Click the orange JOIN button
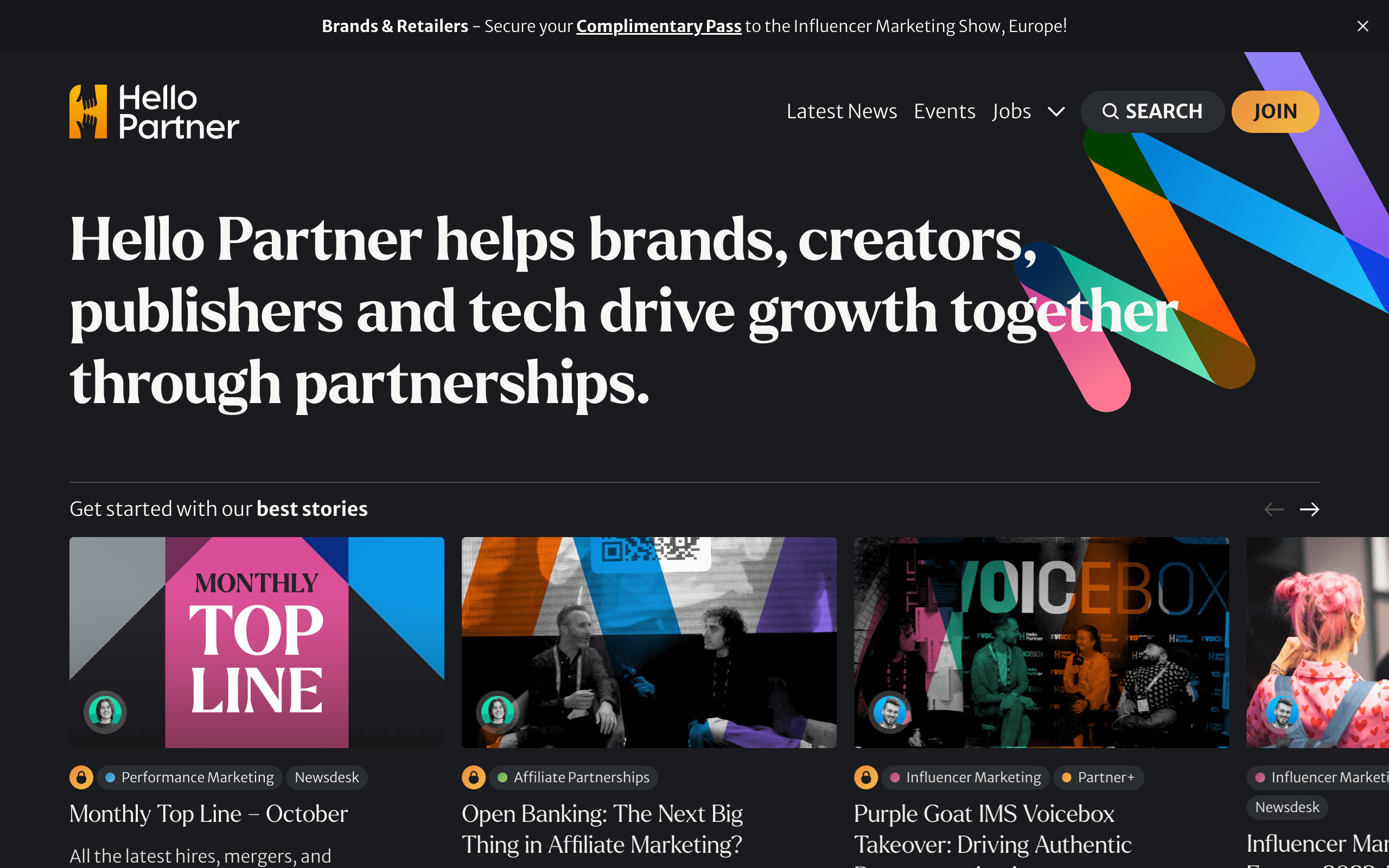This screenshot has height=868, width=1389. pos(1275,111)
